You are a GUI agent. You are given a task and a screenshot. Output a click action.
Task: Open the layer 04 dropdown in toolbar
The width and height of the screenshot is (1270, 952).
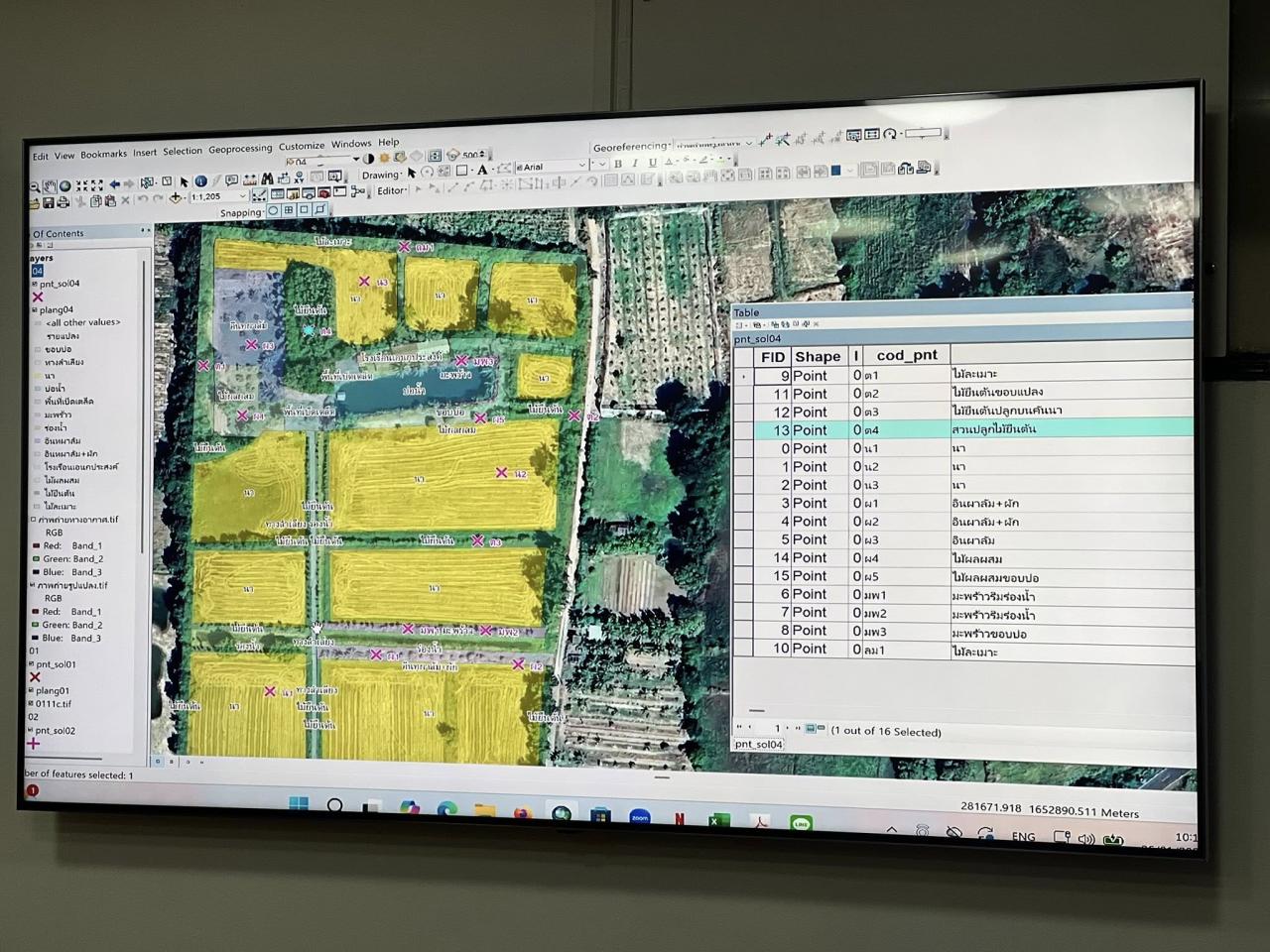click(x=355, y=159)
